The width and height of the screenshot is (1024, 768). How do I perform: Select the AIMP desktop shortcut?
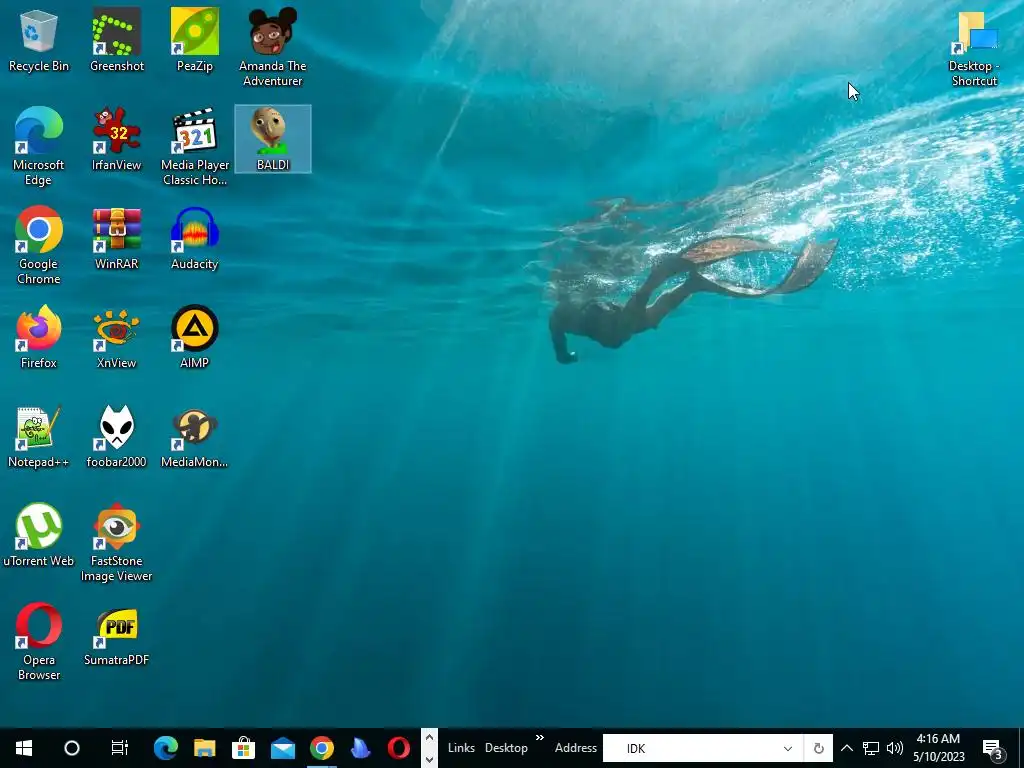pyautogui.click(x=195, y=338)
